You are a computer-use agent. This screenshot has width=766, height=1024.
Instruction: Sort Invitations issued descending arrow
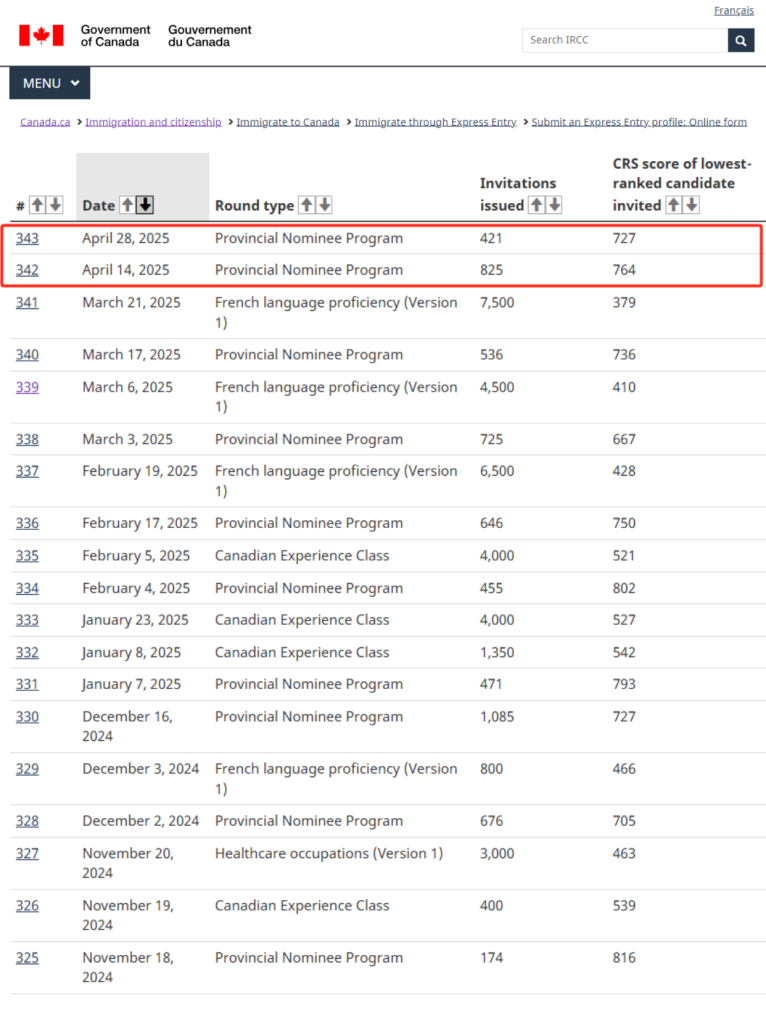tap(554, 205)
